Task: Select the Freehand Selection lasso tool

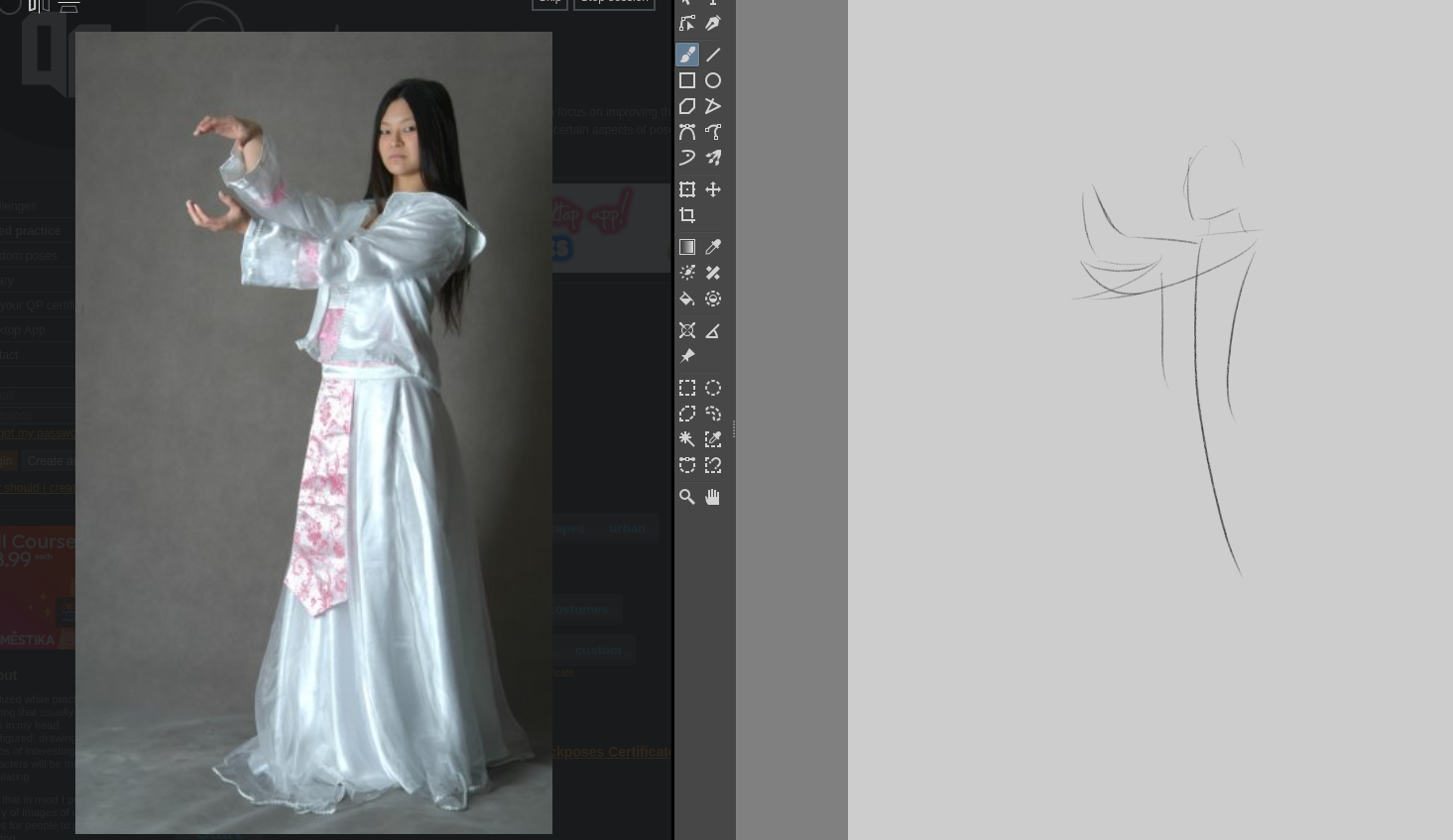Action: click(x=713, y=414)
